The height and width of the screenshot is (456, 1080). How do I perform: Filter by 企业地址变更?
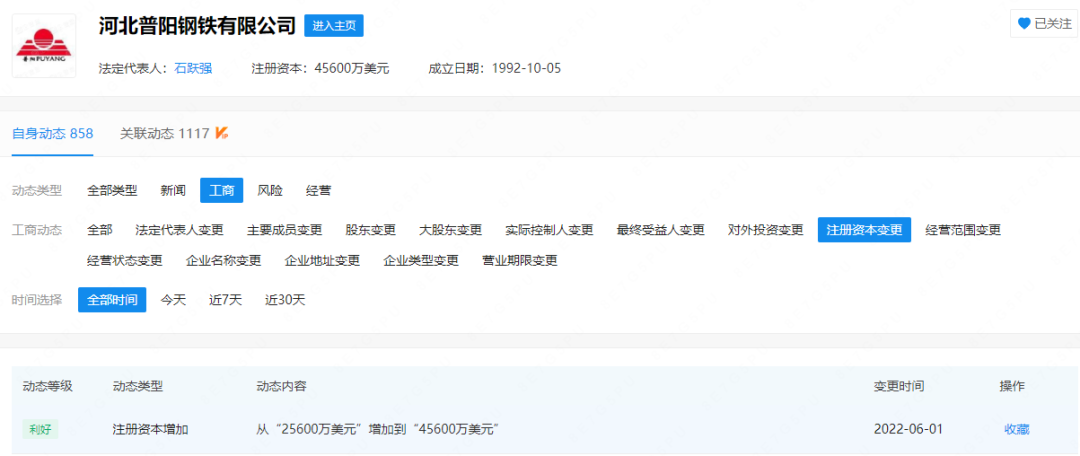click(322, 261)
